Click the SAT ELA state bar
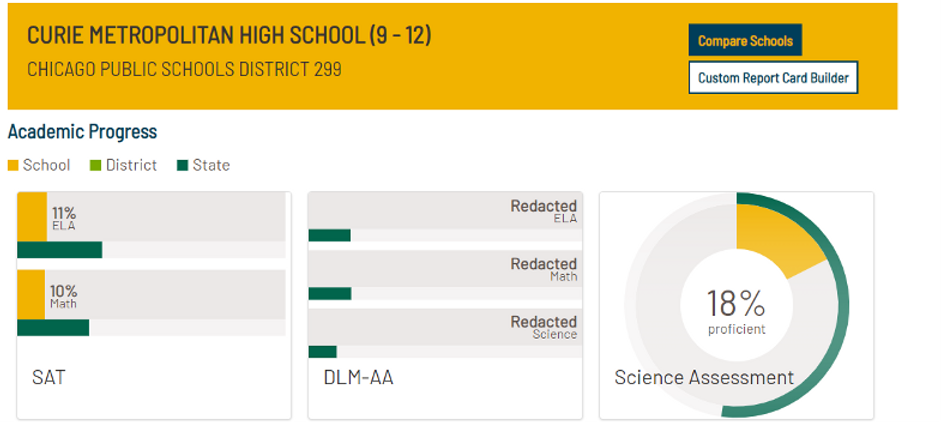Image resolution: width=941 pixels, height=422 pixels. [60, 250]
